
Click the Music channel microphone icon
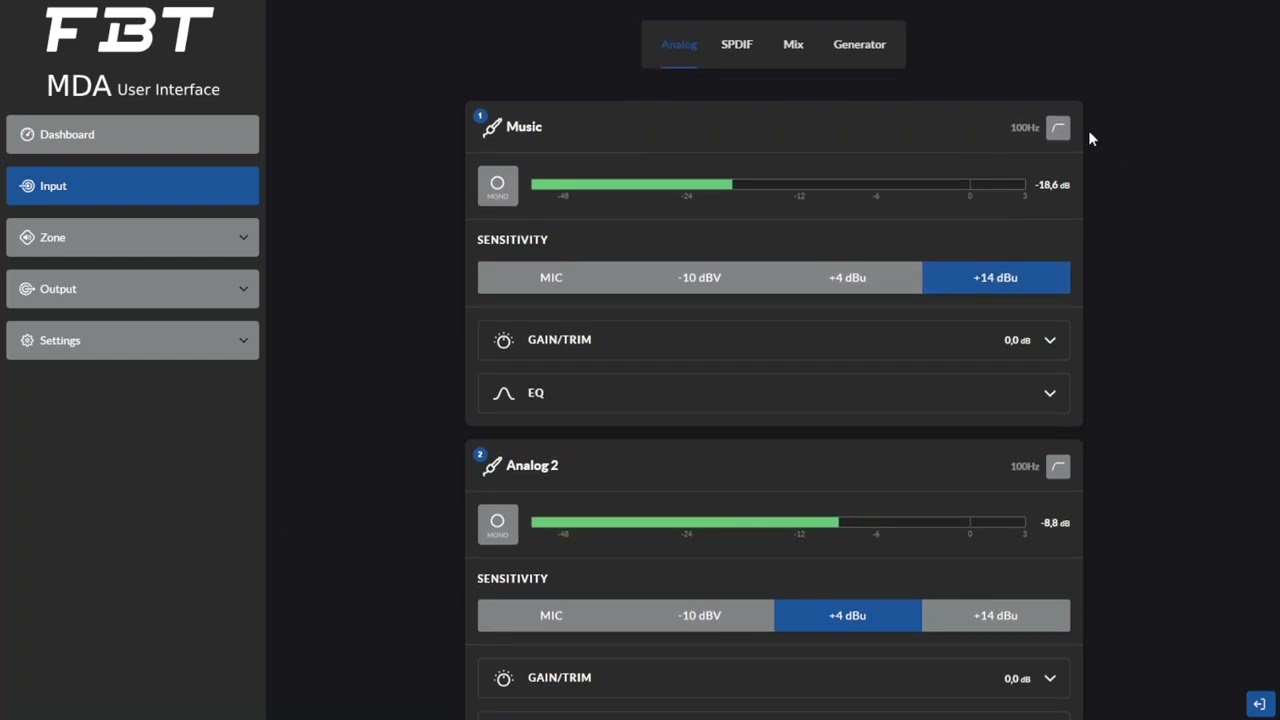click(x=491, y=128)
